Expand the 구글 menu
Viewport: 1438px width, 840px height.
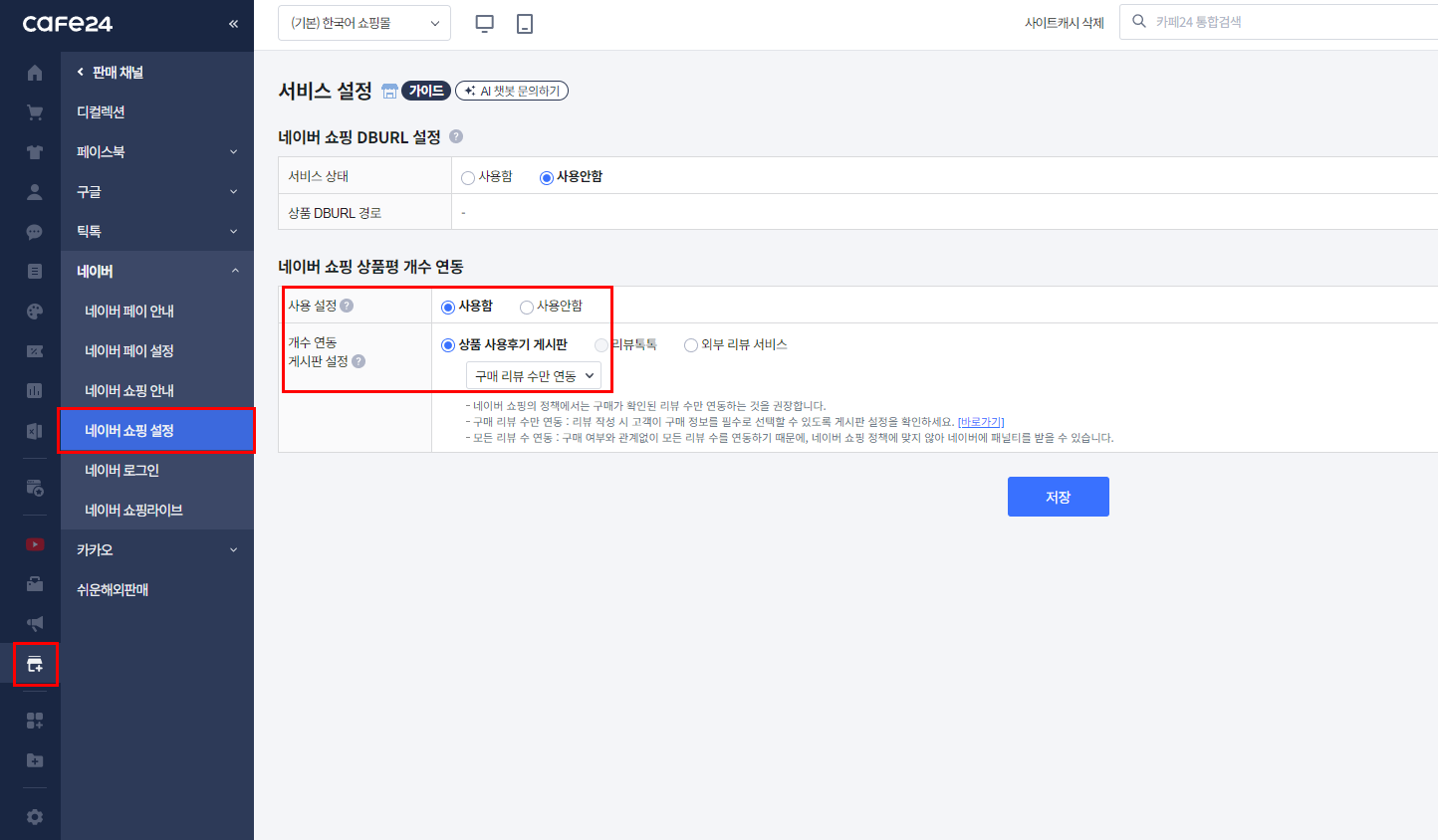point(157,192)
